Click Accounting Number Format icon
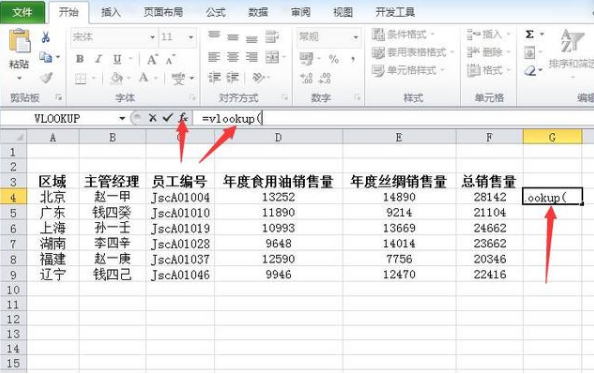Viewport: 594px width, 374px height. pos(306,59)
